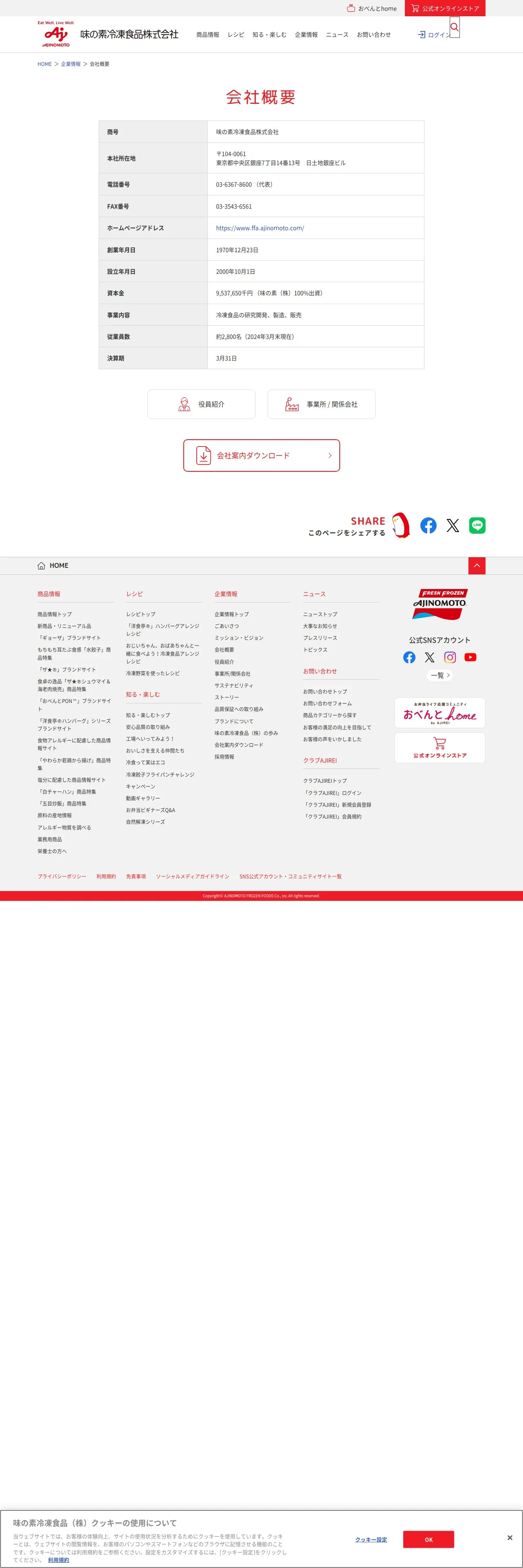Screen dimensions: 523x1568
Task: Open footer link 知る・楽しむトップ
Action: (x=148, y=715)
